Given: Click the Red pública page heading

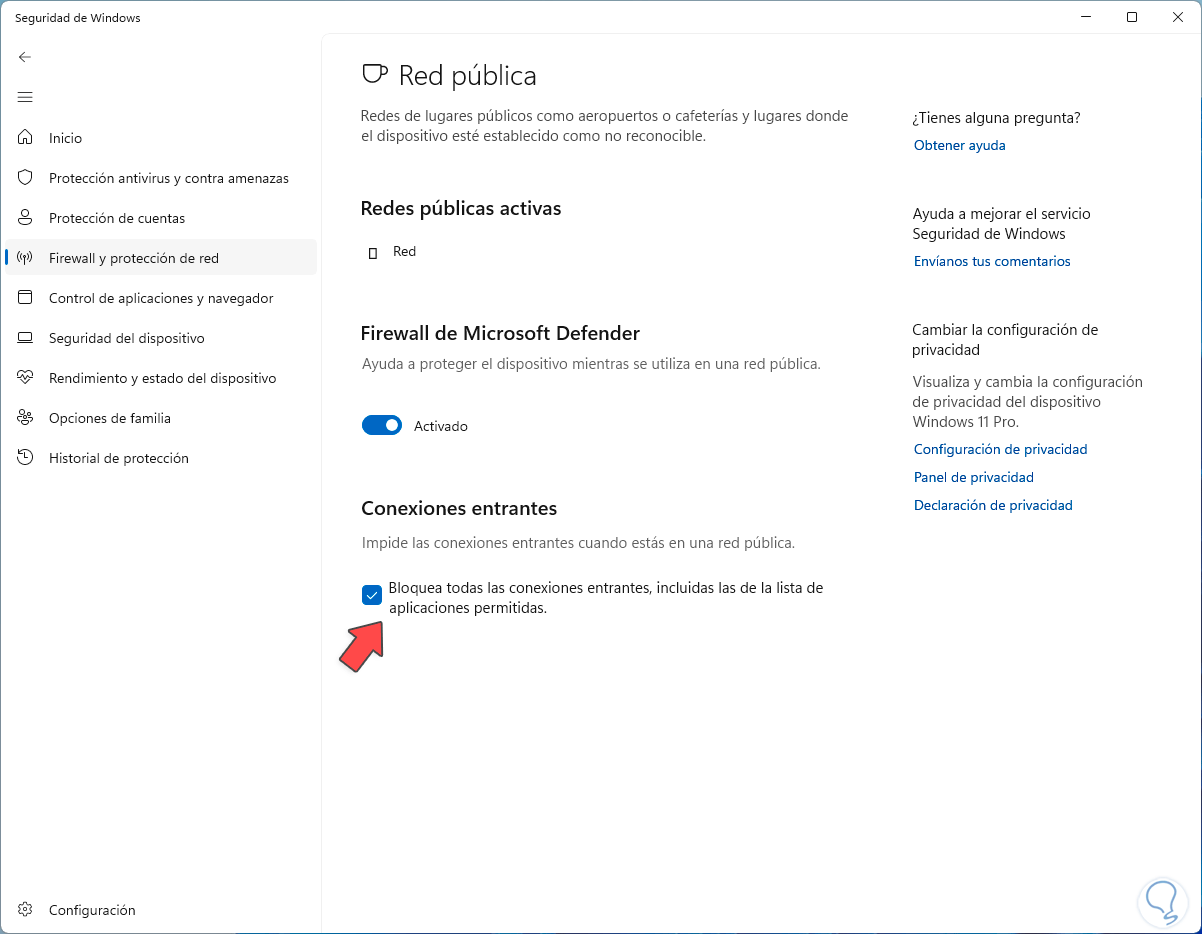Looking at the screenshot, I should pyautogui.click(x=467, y=75).
